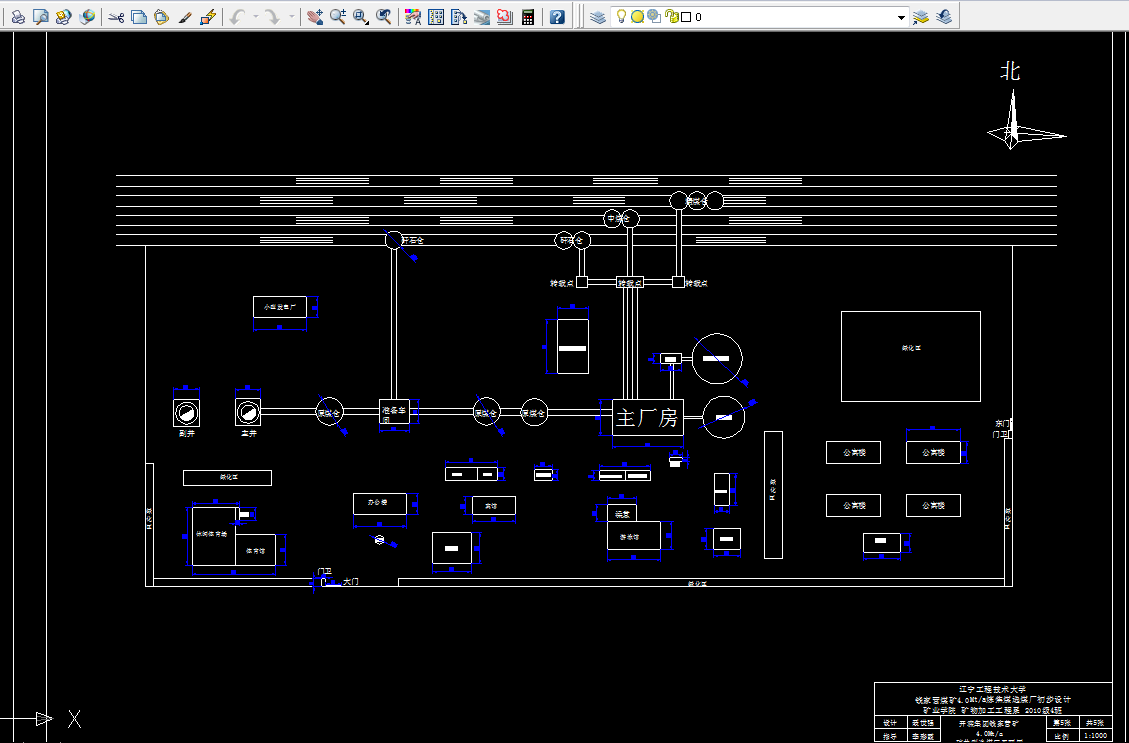
Task: Click the 3D DWF globe icon
Action: [x=86, y=17]
